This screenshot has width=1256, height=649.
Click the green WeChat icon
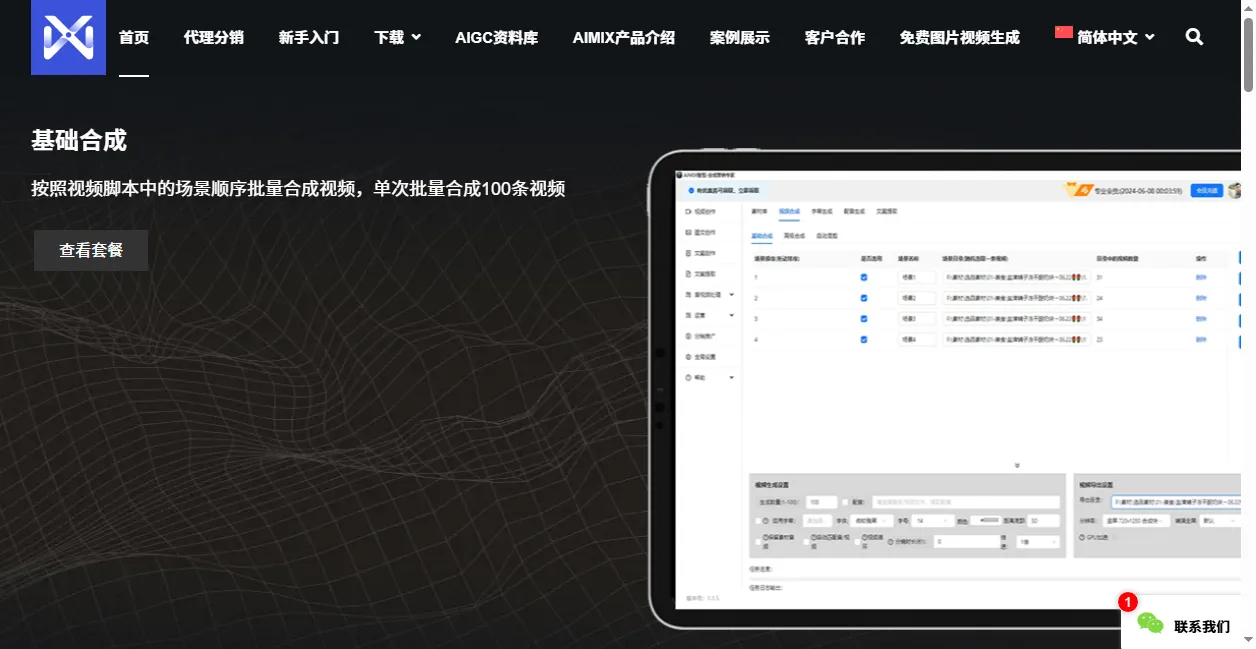[x=1150, y=625]
